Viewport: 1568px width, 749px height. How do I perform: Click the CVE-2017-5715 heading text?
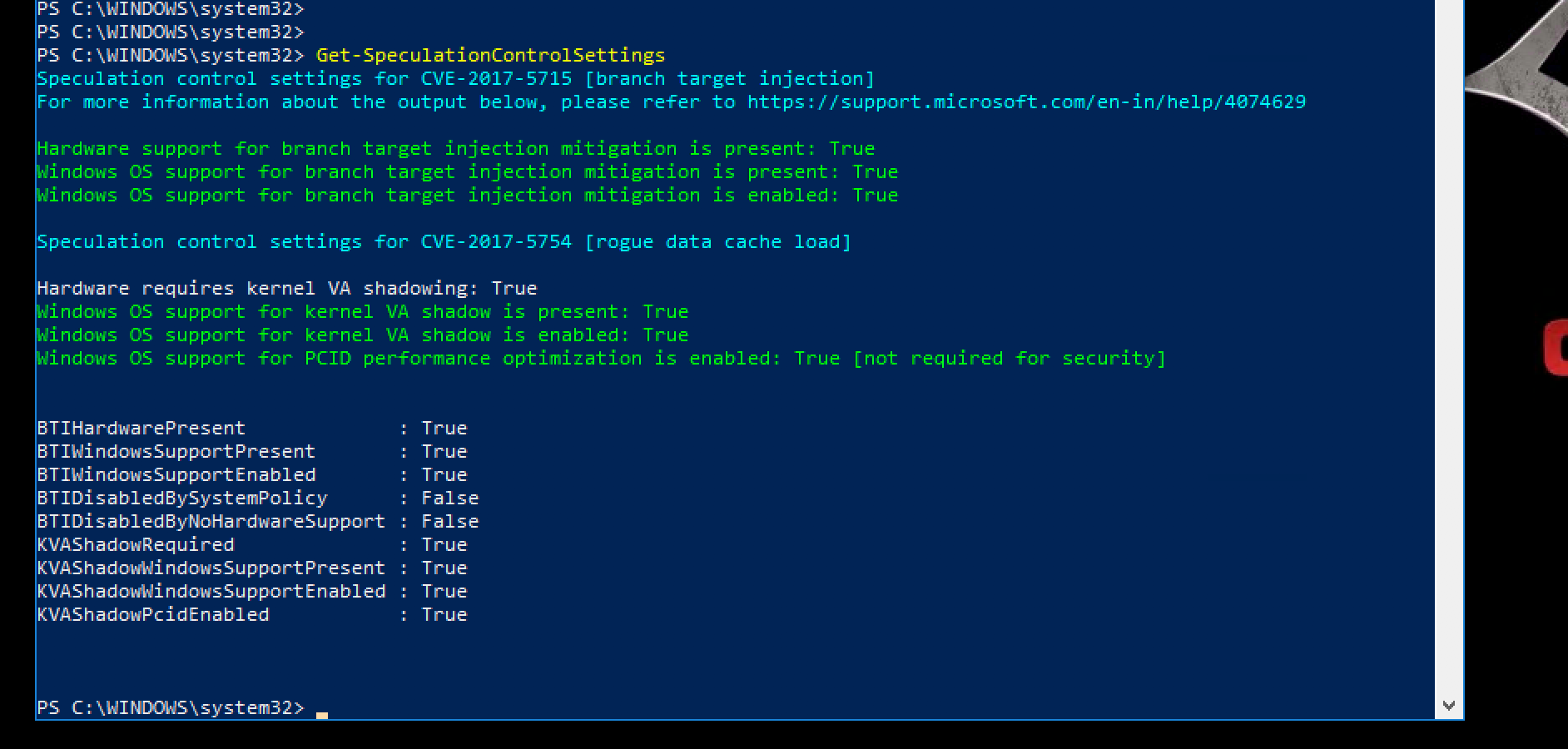tap(496, 79)
